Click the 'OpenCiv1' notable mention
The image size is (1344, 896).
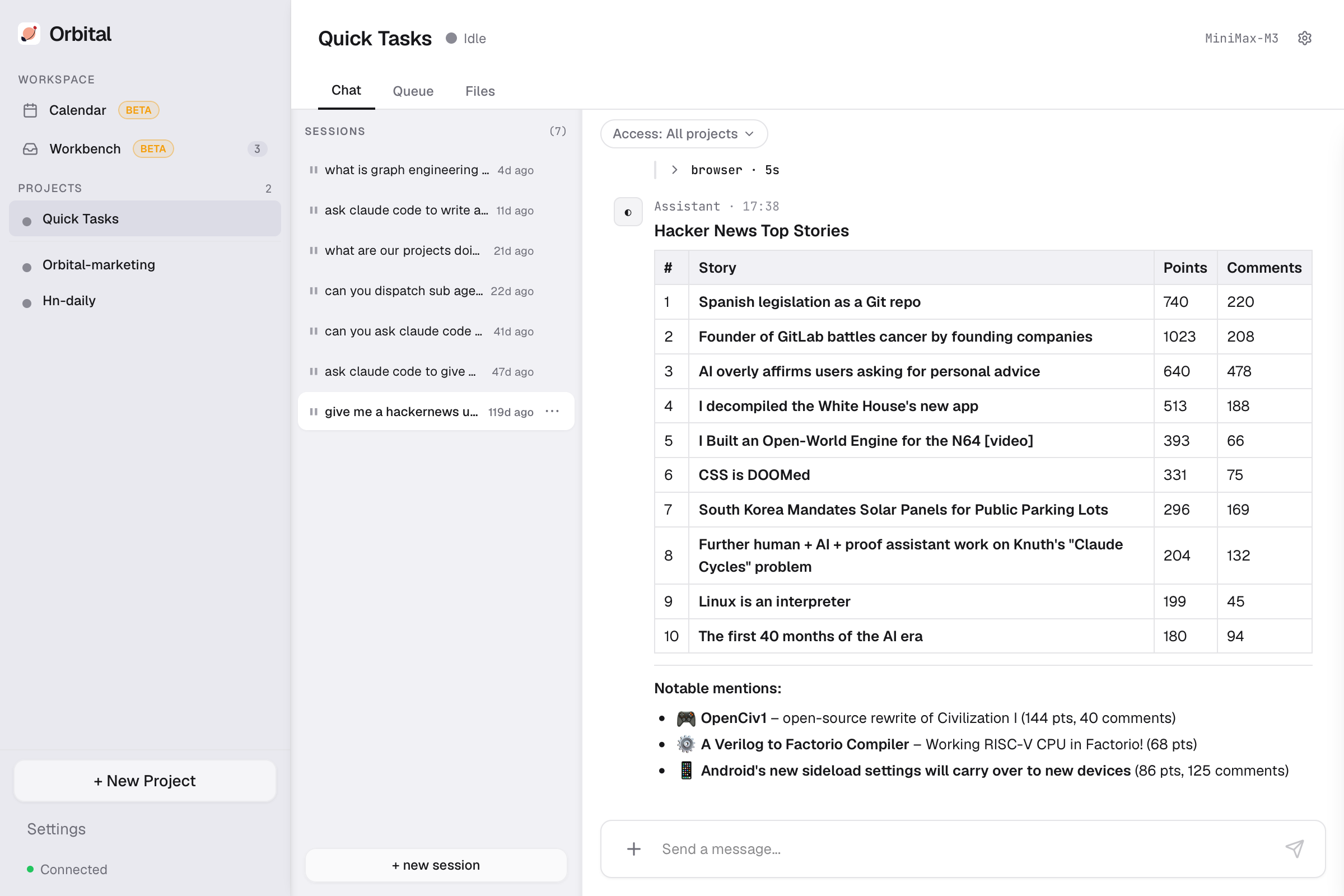point(733,718)
